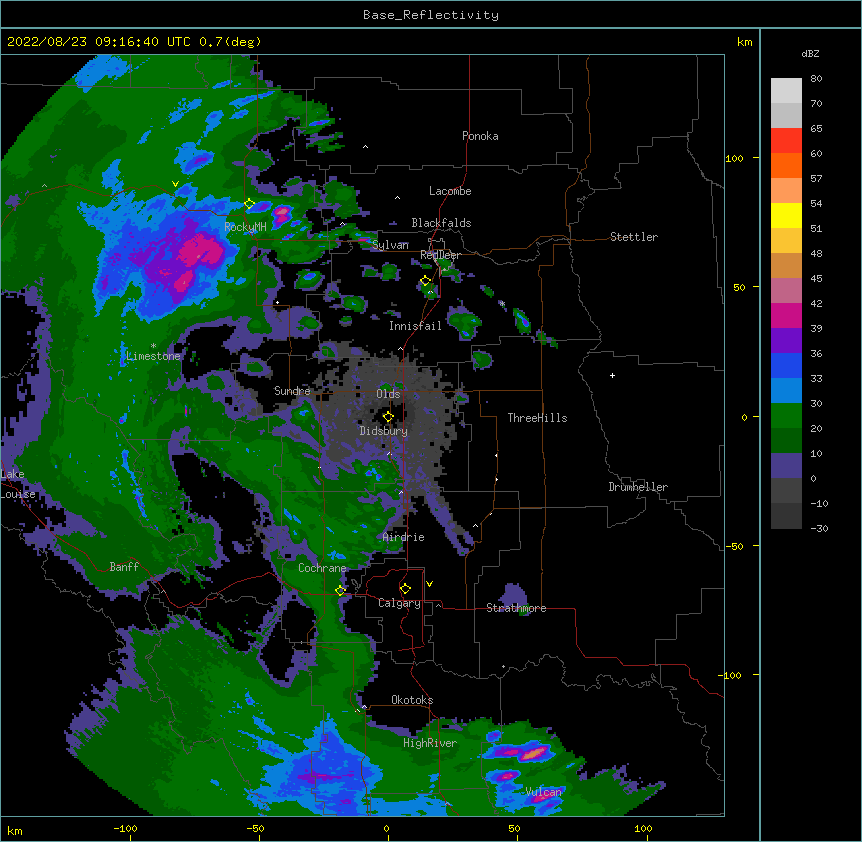Viewport: 862px width, 842px height.
Task: Click the orange 60 dBZ legend swatch
Action: 786,165
